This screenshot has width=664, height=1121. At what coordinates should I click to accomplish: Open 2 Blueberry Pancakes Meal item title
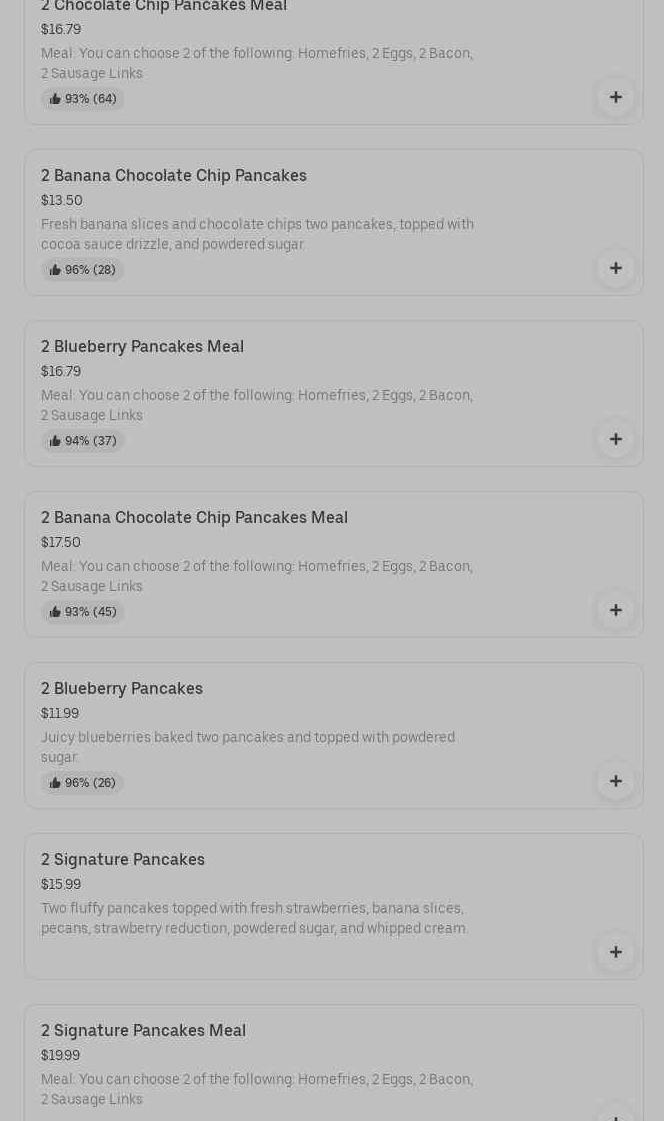[142, 347]
